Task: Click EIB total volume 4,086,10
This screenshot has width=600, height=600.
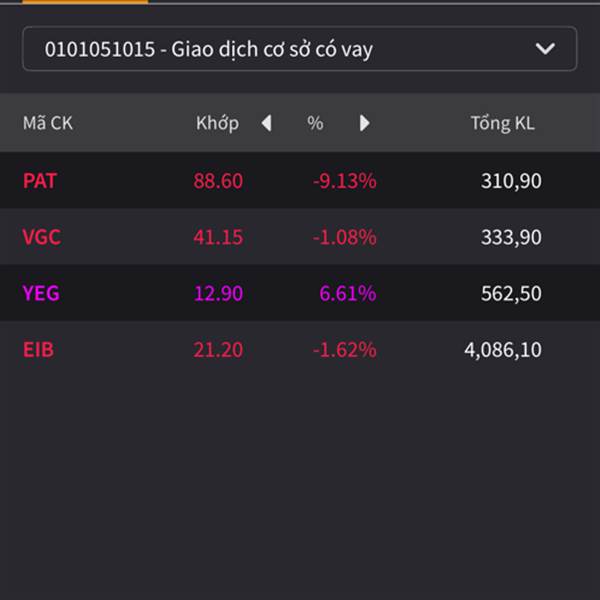Action: 503,350
